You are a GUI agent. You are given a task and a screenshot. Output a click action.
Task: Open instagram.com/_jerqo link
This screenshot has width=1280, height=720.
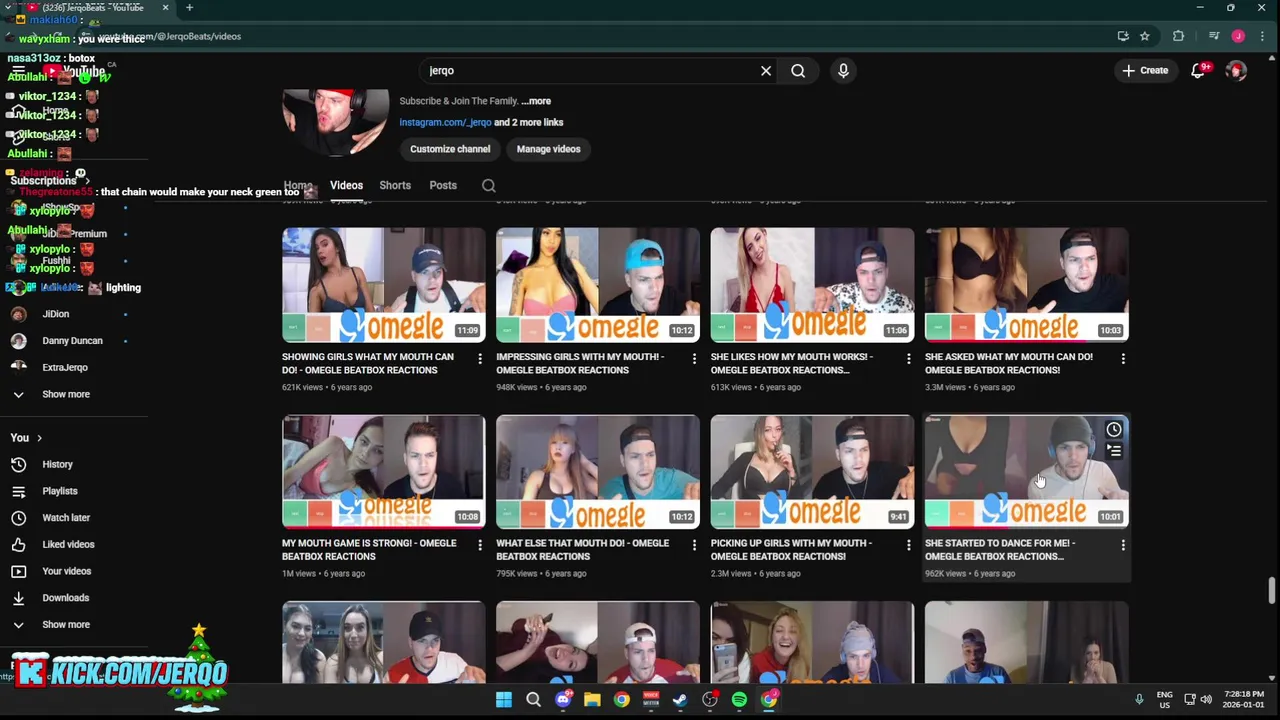445,123
